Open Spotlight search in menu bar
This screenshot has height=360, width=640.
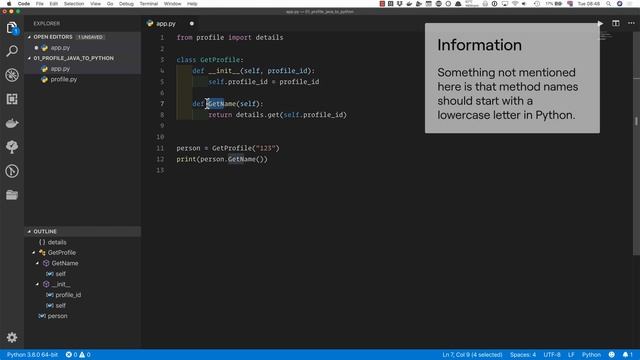pyautogui.click(x=608, y=4)
